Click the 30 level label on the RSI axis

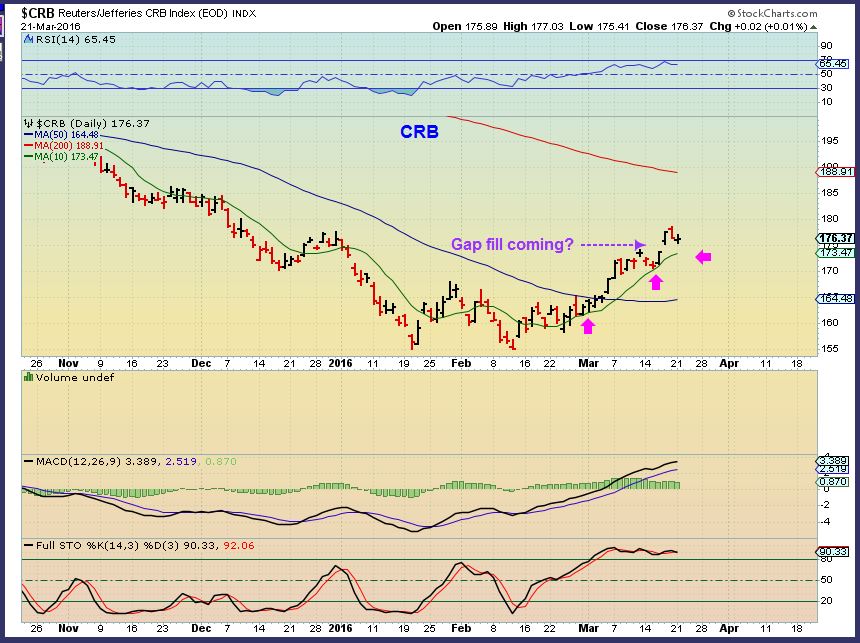pyautogui.click(x=827, y=88)
